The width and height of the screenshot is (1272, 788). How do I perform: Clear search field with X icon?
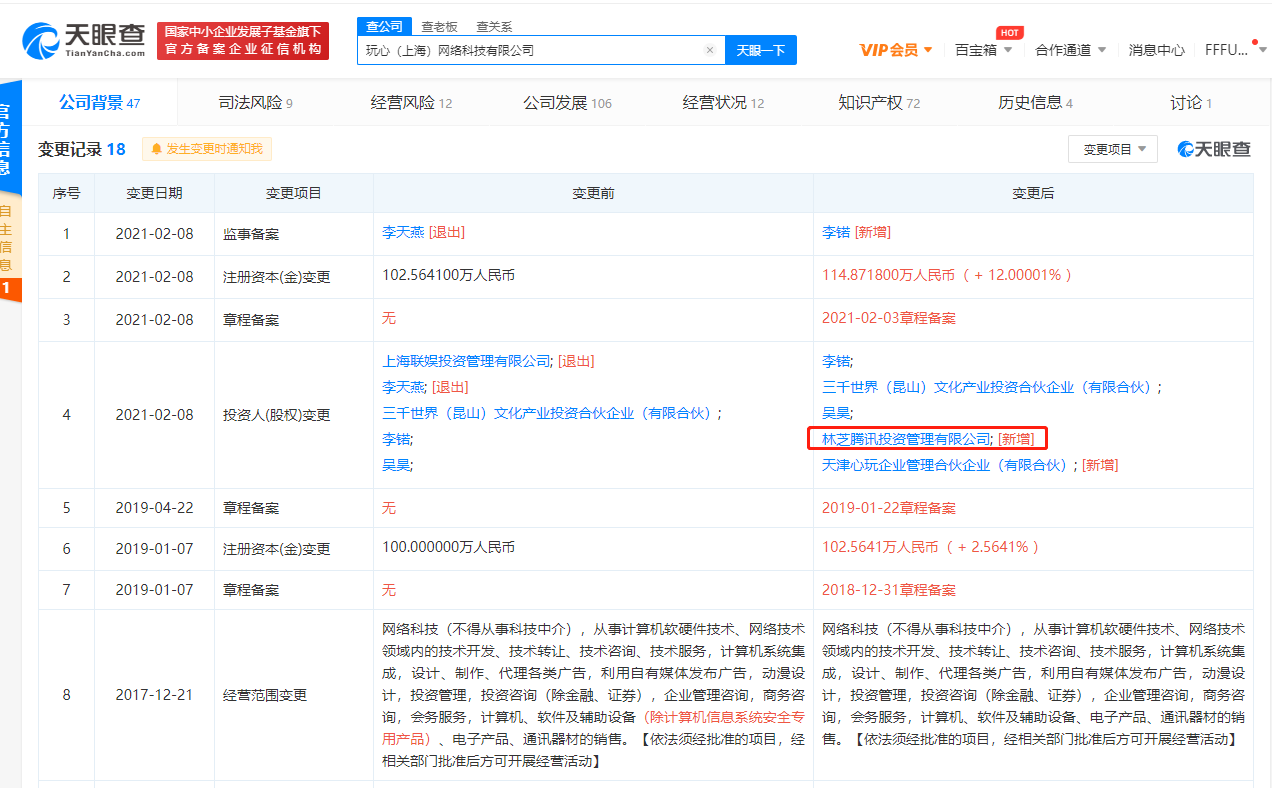point(709,50)
